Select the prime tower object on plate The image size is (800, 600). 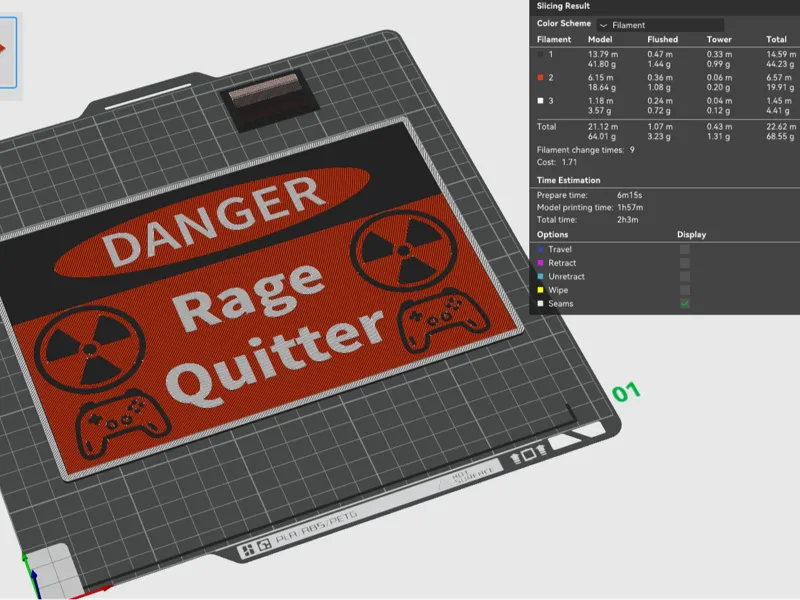(x=270, y=102)
